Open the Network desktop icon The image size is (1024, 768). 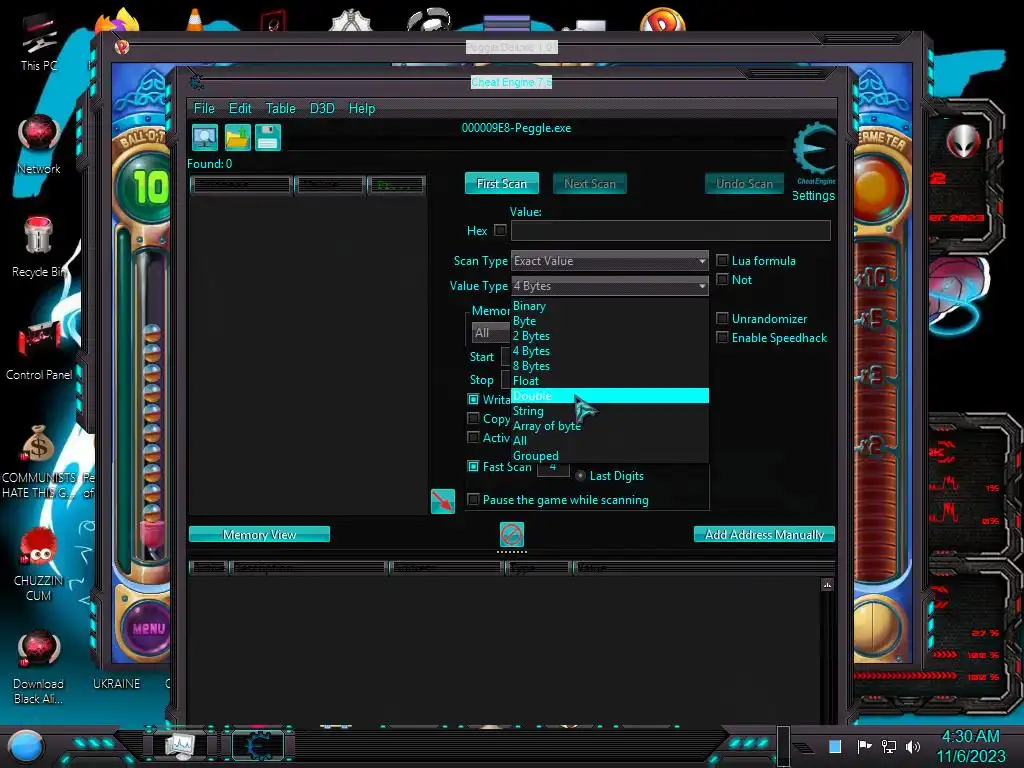(x=39, y=145)
